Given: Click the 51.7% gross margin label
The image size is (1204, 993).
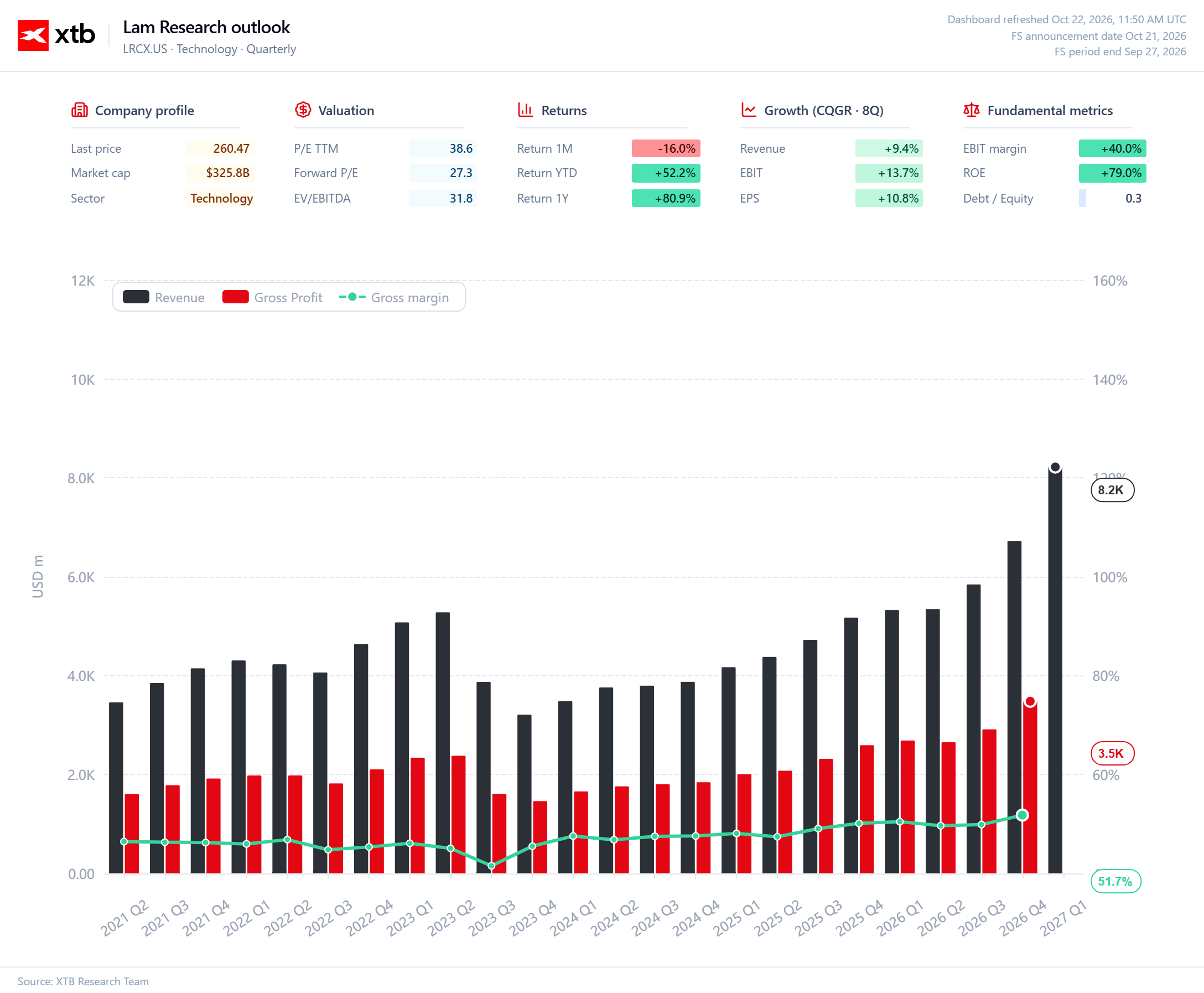Looking at the screenshot, I should click(1115, 881).
